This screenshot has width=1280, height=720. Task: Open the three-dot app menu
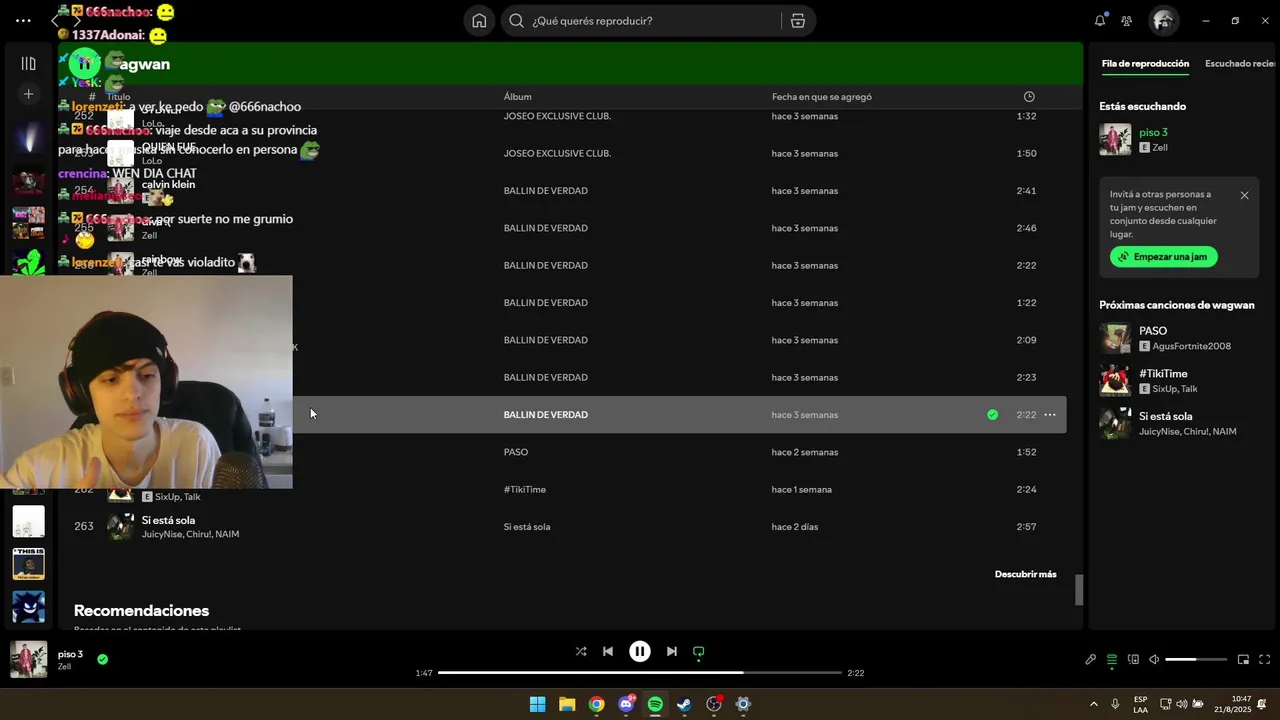pyautogui.click(x=23, y=20)
